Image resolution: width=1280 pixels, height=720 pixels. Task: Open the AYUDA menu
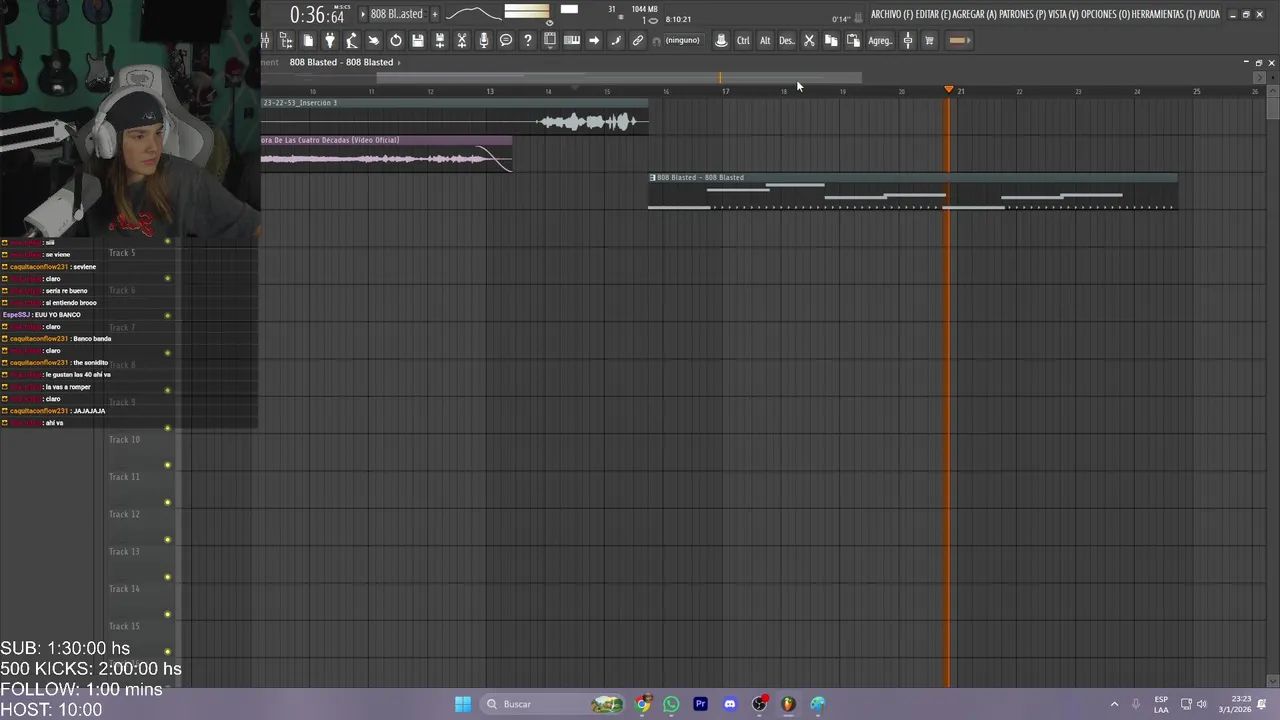1209,14
